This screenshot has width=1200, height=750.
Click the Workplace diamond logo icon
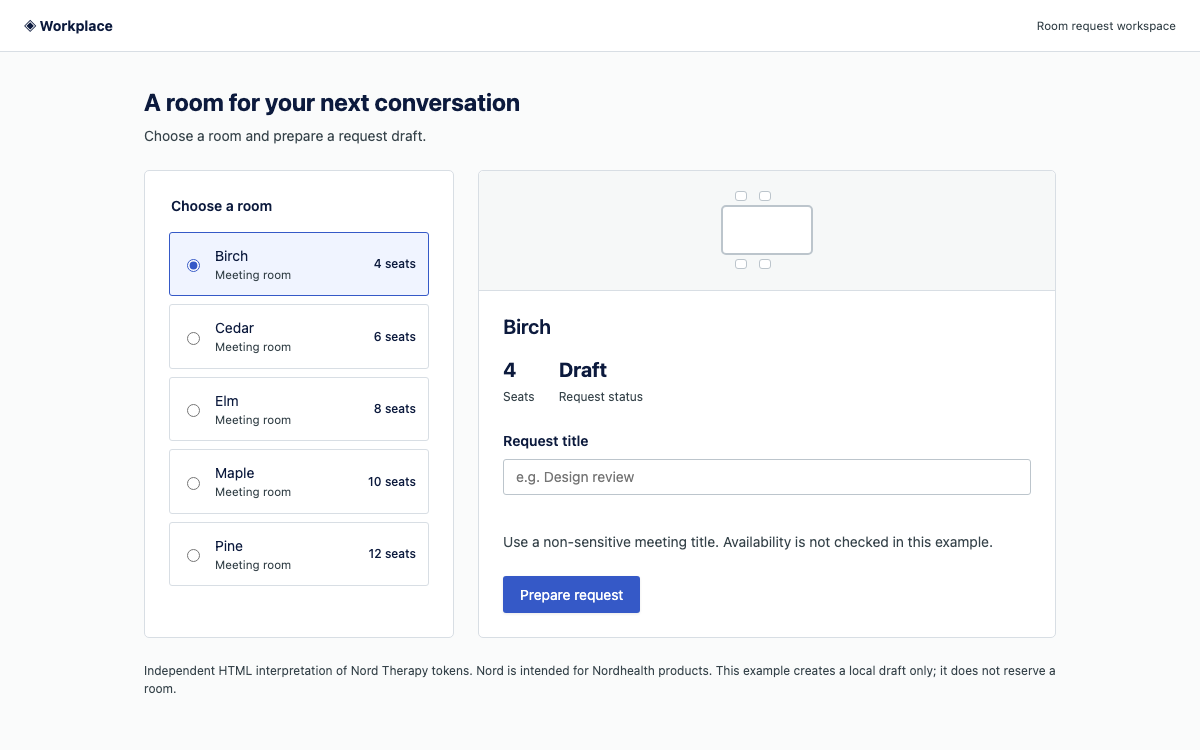tap(30, 26)
